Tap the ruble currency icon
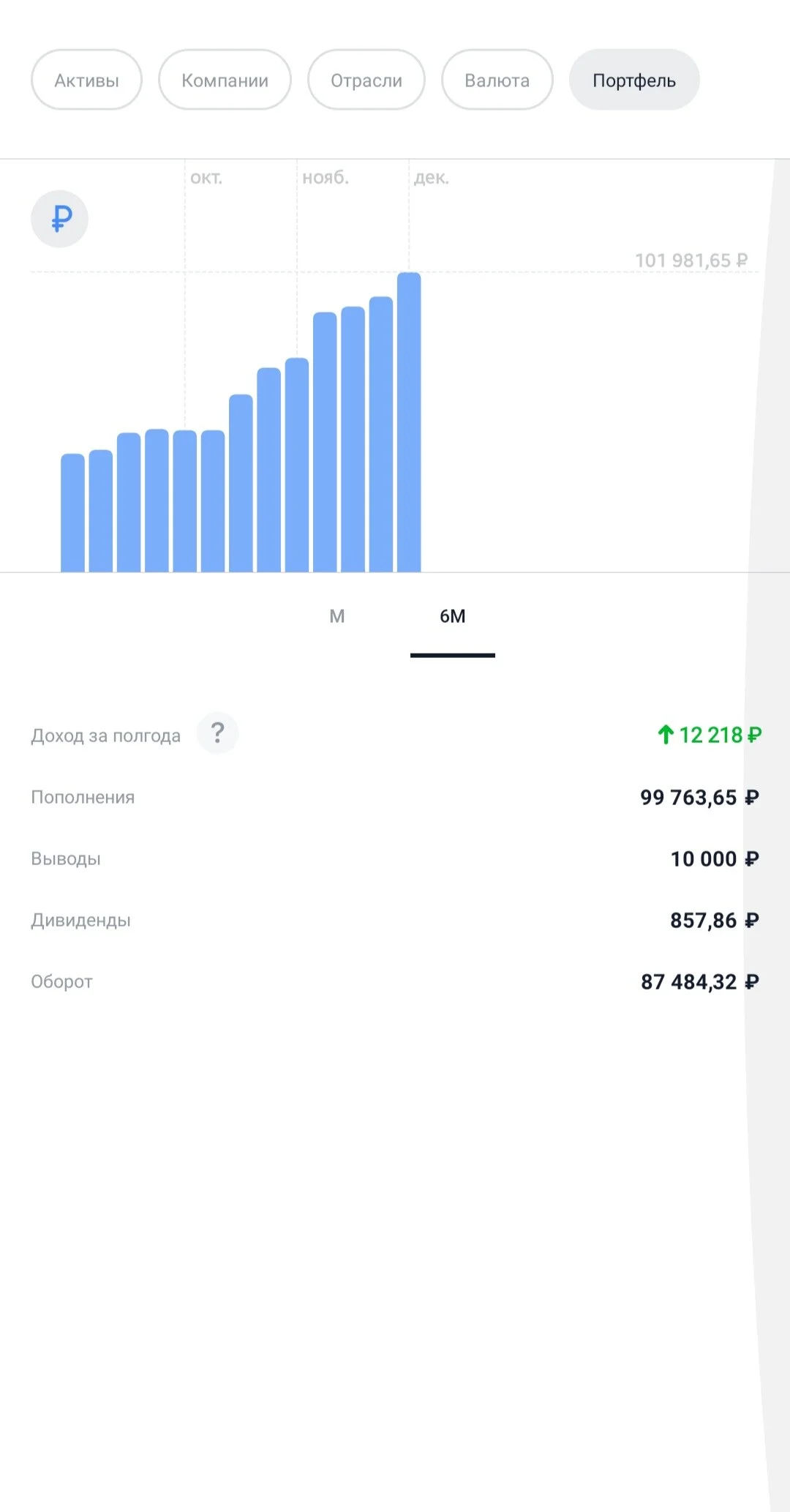This screenshot has height=1512, width=790. (59, 219)
